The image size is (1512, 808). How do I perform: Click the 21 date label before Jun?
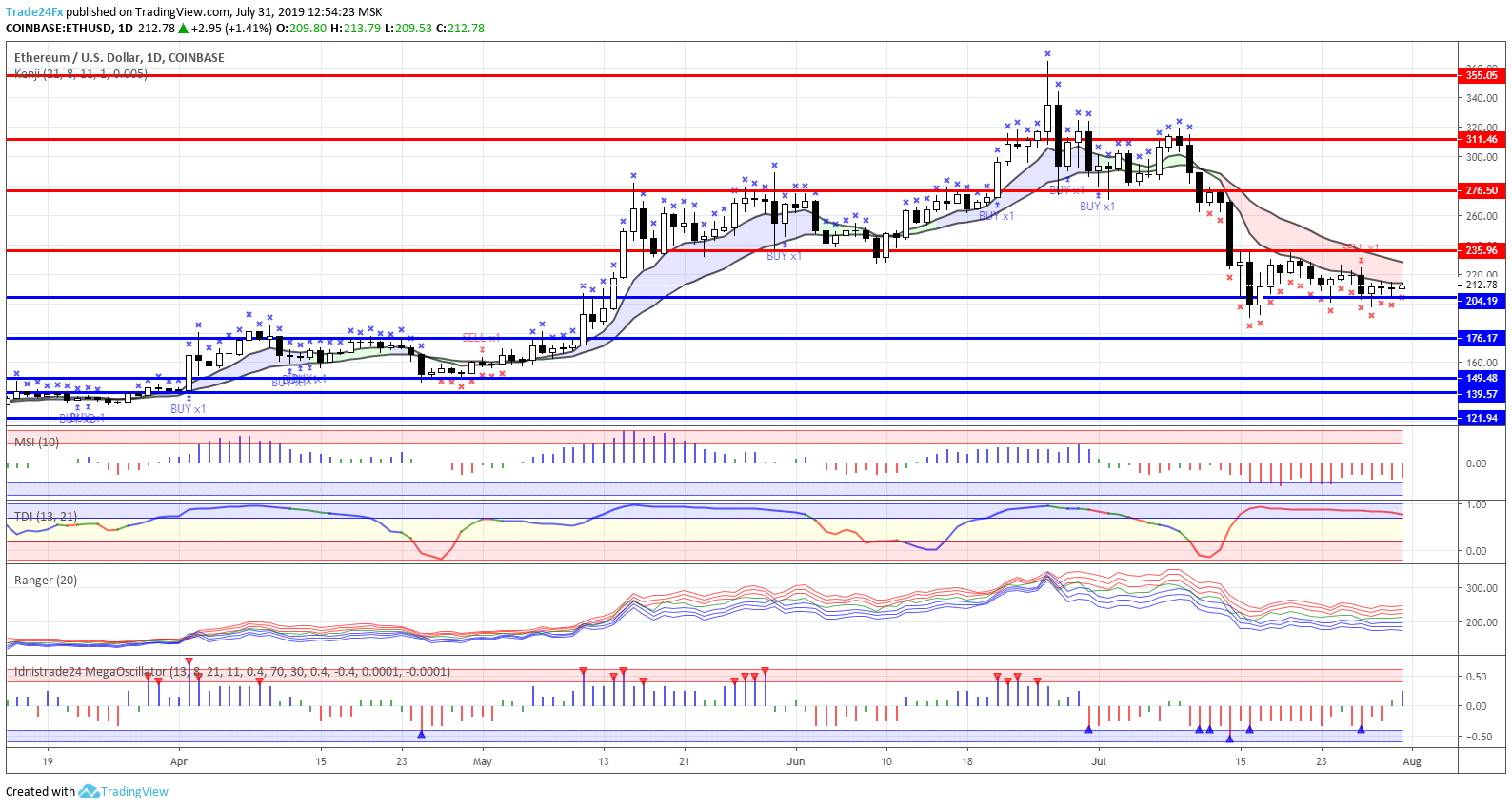point(685,761)
